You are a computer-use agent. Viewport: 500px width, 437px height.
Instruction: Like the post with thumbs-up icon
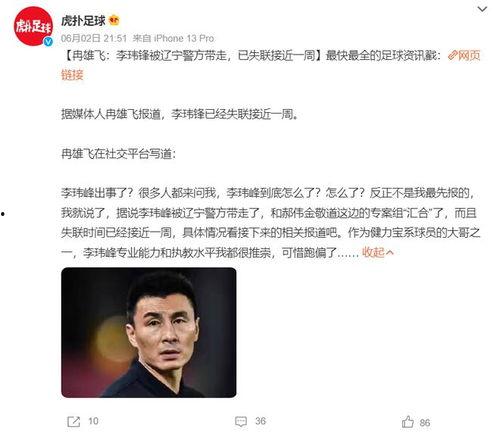(x=408, y=422)
